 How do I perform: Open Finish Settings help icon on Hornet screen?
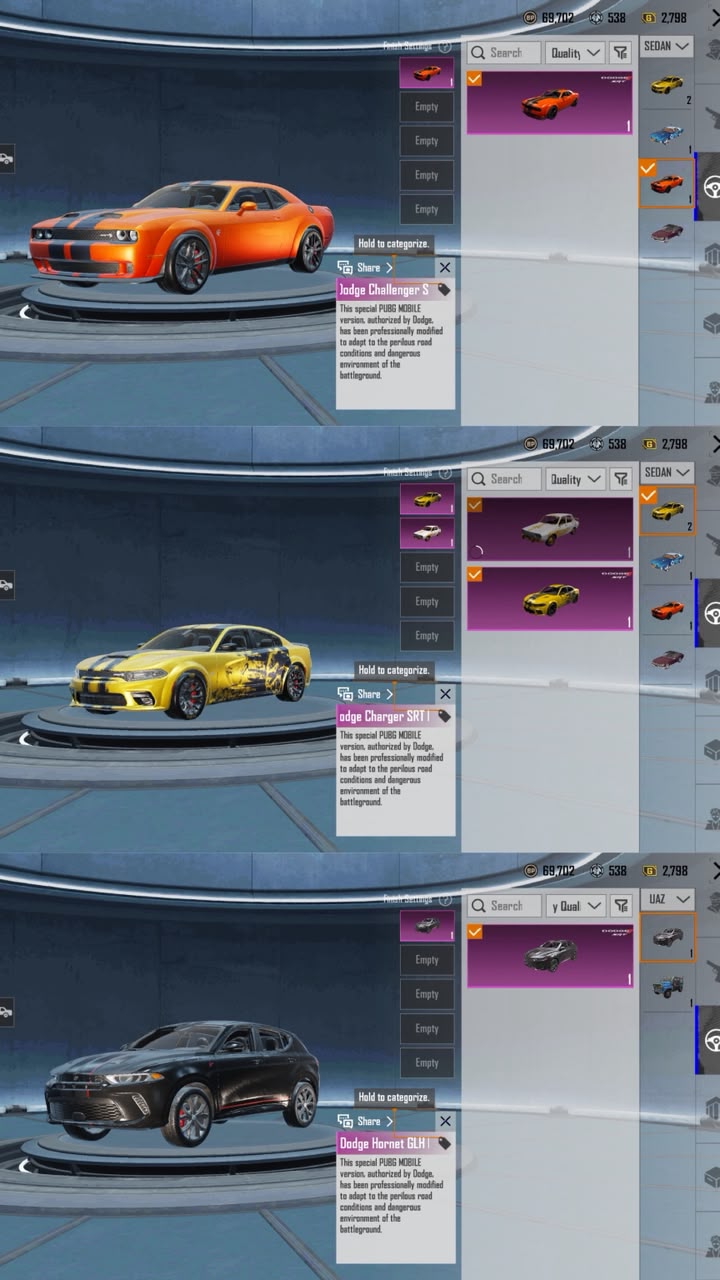[x=445, y=900]
